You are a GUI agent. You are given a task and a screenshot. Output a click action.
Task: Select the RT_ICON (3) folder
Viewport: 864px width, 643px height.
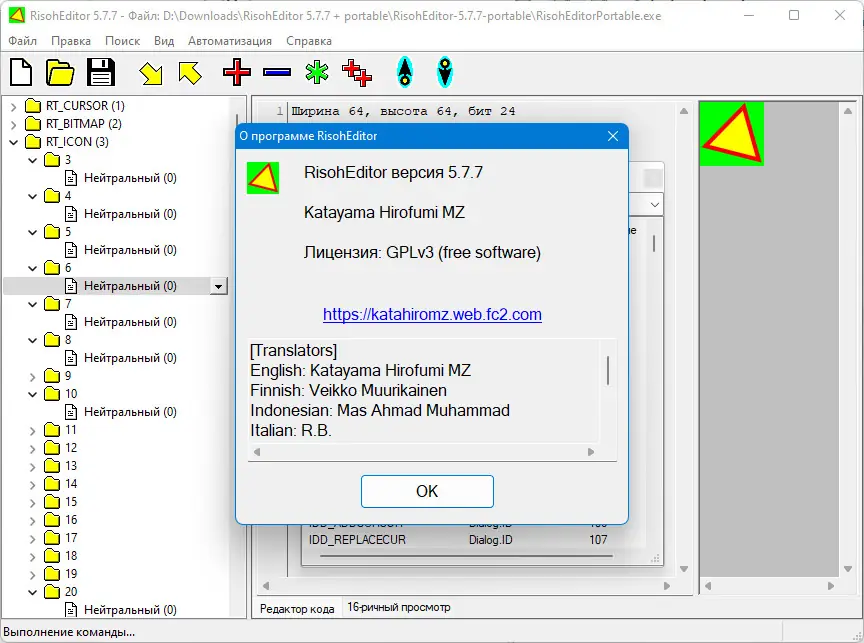coord(77,142)
